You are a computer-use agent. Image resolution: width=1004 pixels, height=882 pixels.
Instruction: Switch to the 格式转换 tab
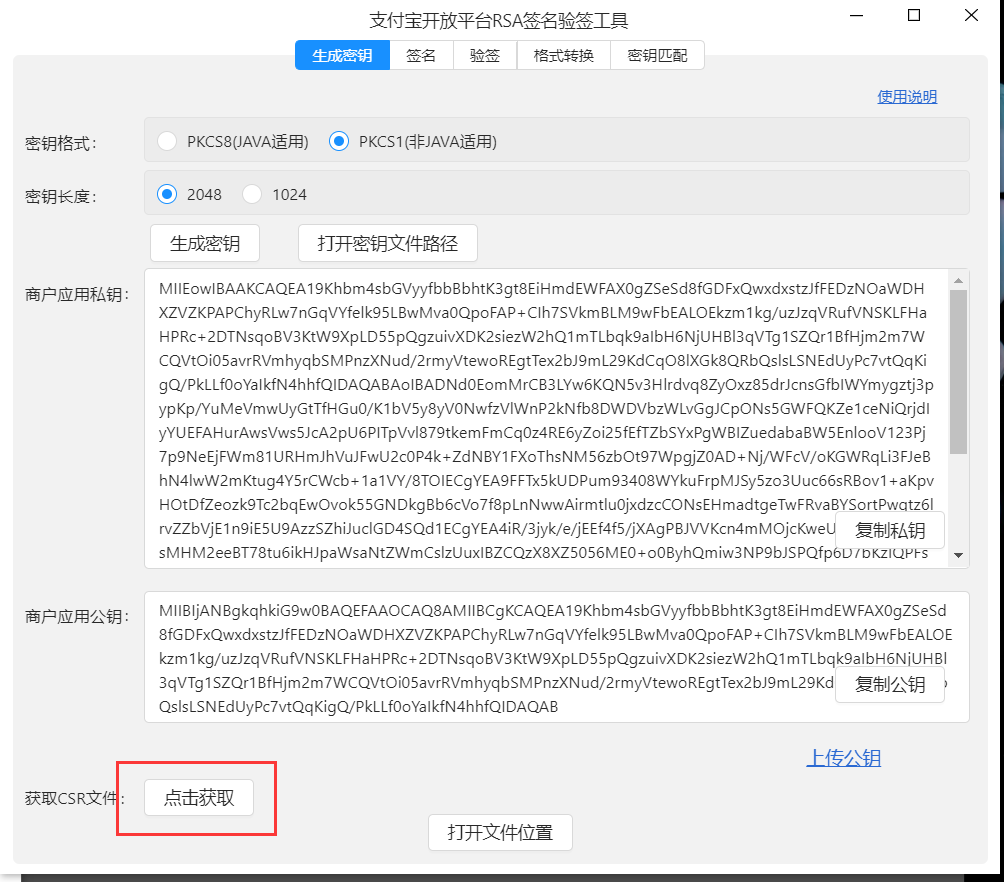pos(563,55)
